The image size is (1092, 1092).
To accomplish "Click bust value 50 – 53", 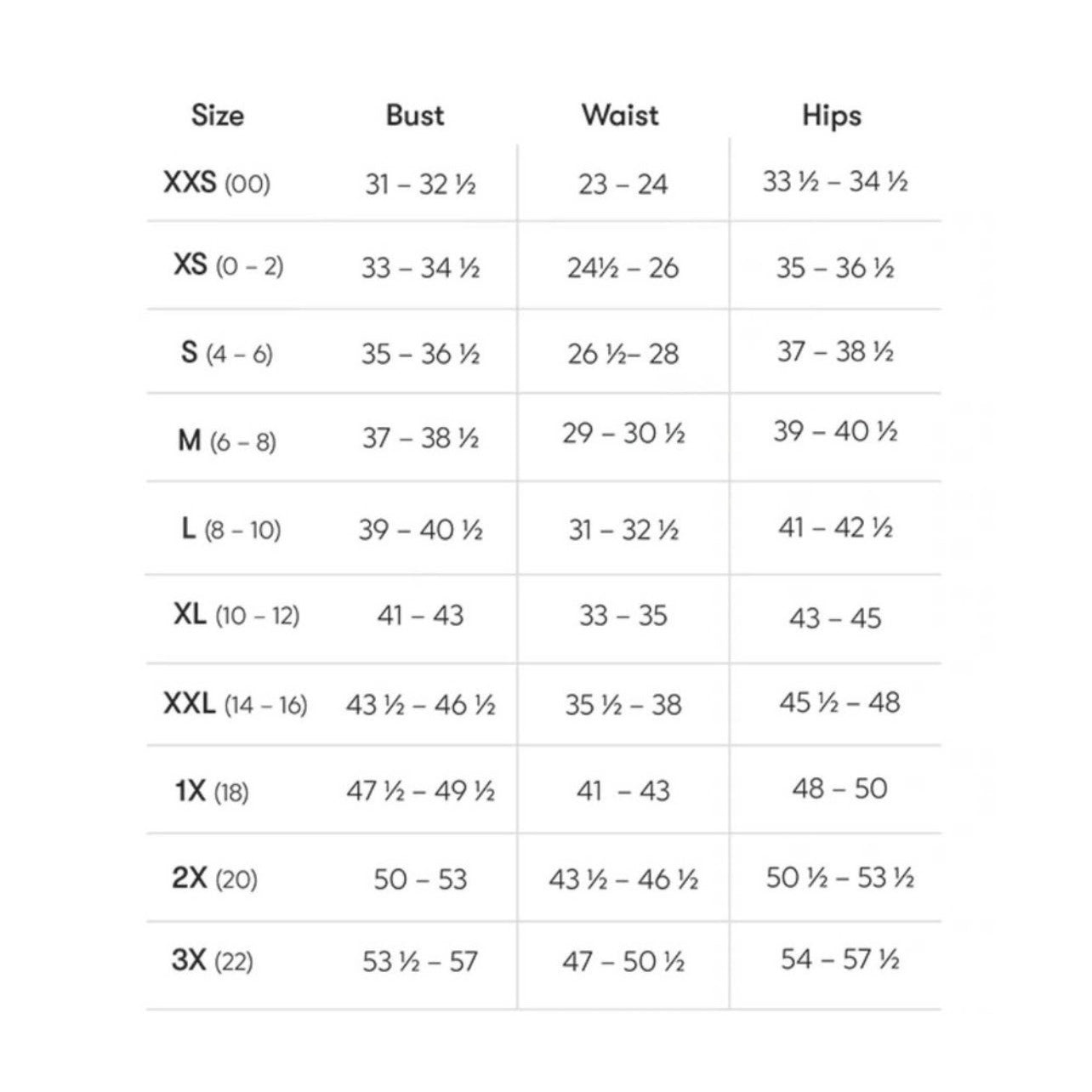I will point(420,879).
